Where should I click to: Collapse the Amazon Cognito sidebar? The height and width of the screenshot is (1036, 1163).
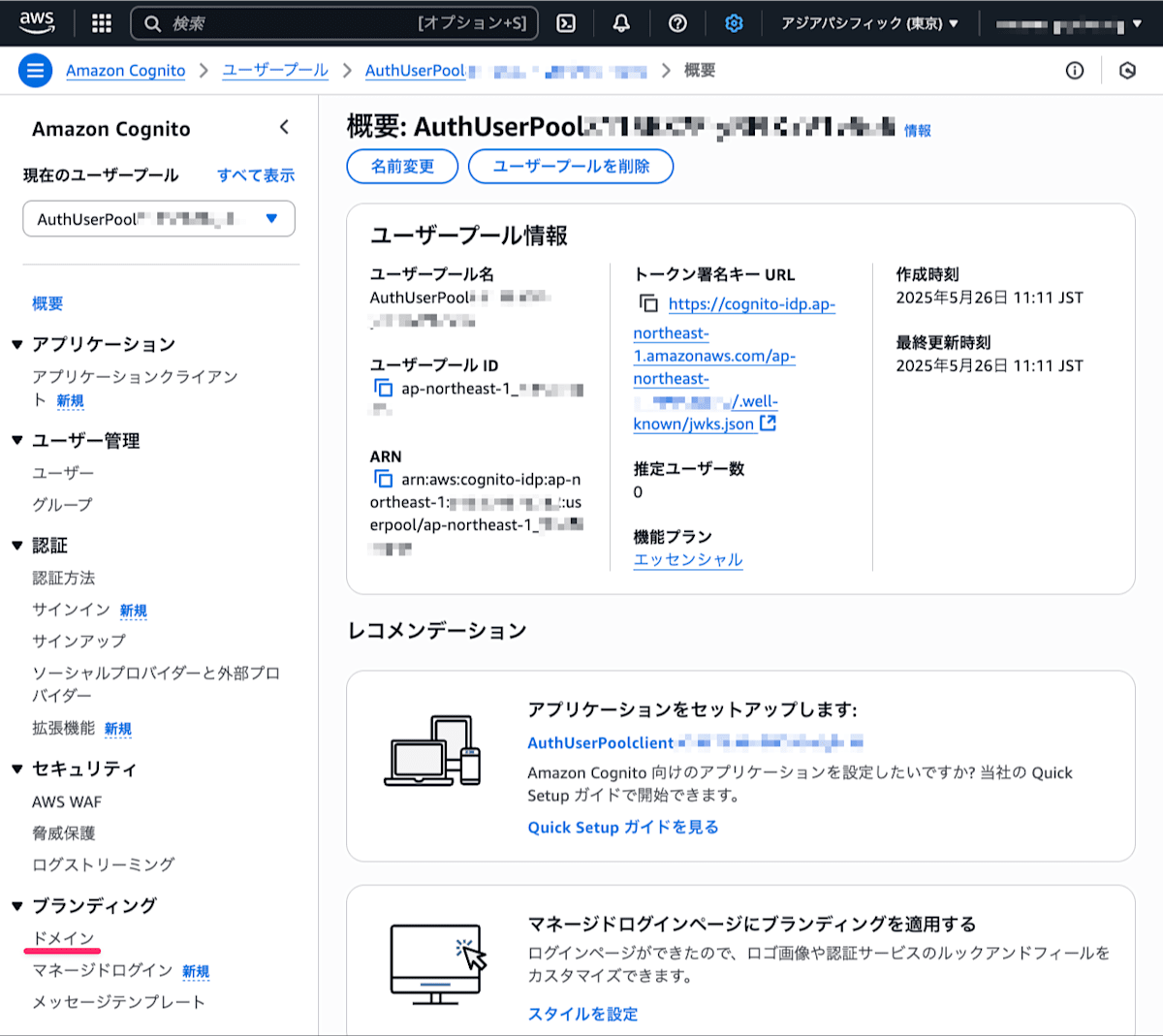click(x=284, y=127)
